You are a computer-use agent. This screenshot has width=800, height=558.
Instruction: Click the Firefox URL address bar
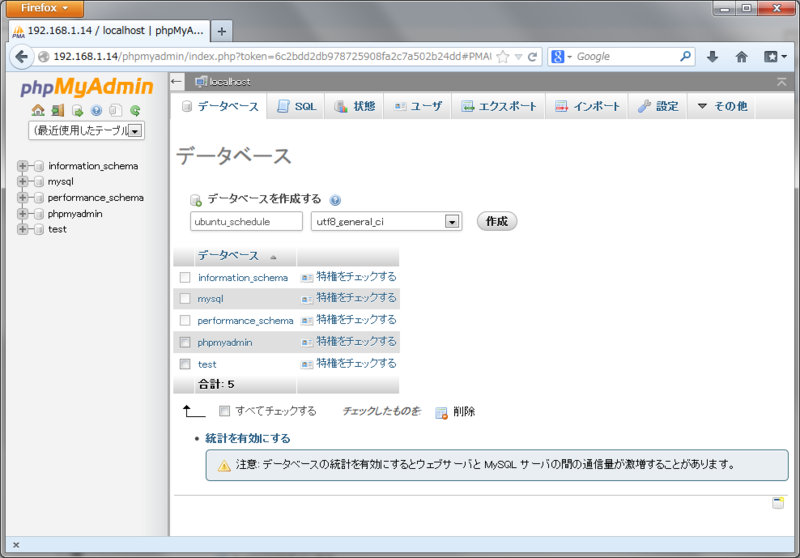pyautogui.click(x=272, y=57)
